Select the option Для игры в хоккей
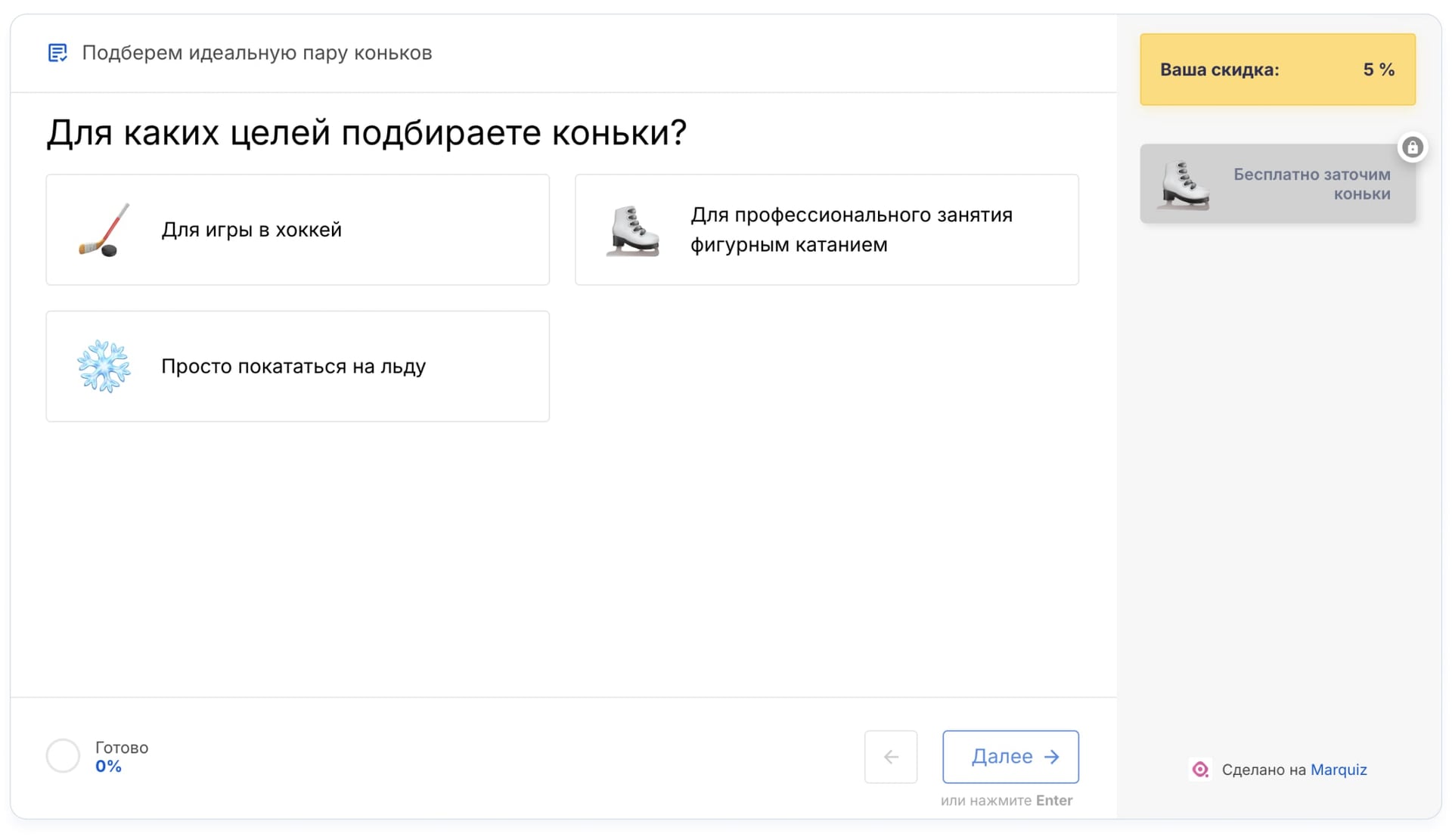 click(x=297, y=229)
